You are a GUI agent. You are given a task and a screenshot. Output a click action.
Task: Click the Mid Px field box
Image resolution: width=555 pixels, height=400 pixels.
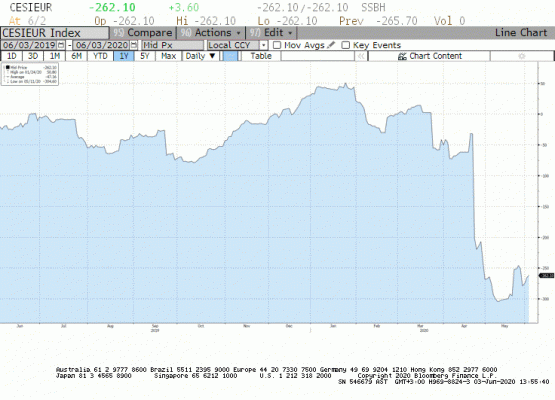click(x=173, y=45)
